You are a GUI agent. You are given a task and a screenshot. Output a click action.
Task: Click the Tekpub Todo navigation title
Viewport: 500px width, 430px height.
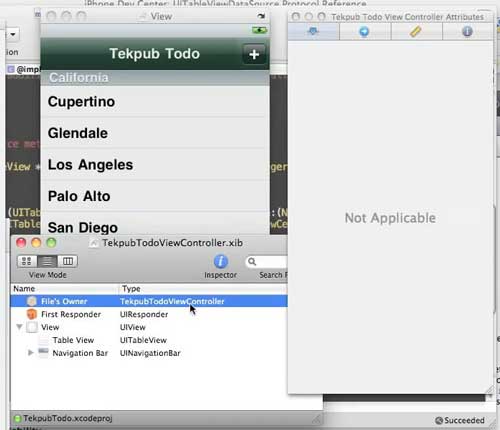(155, 54)
